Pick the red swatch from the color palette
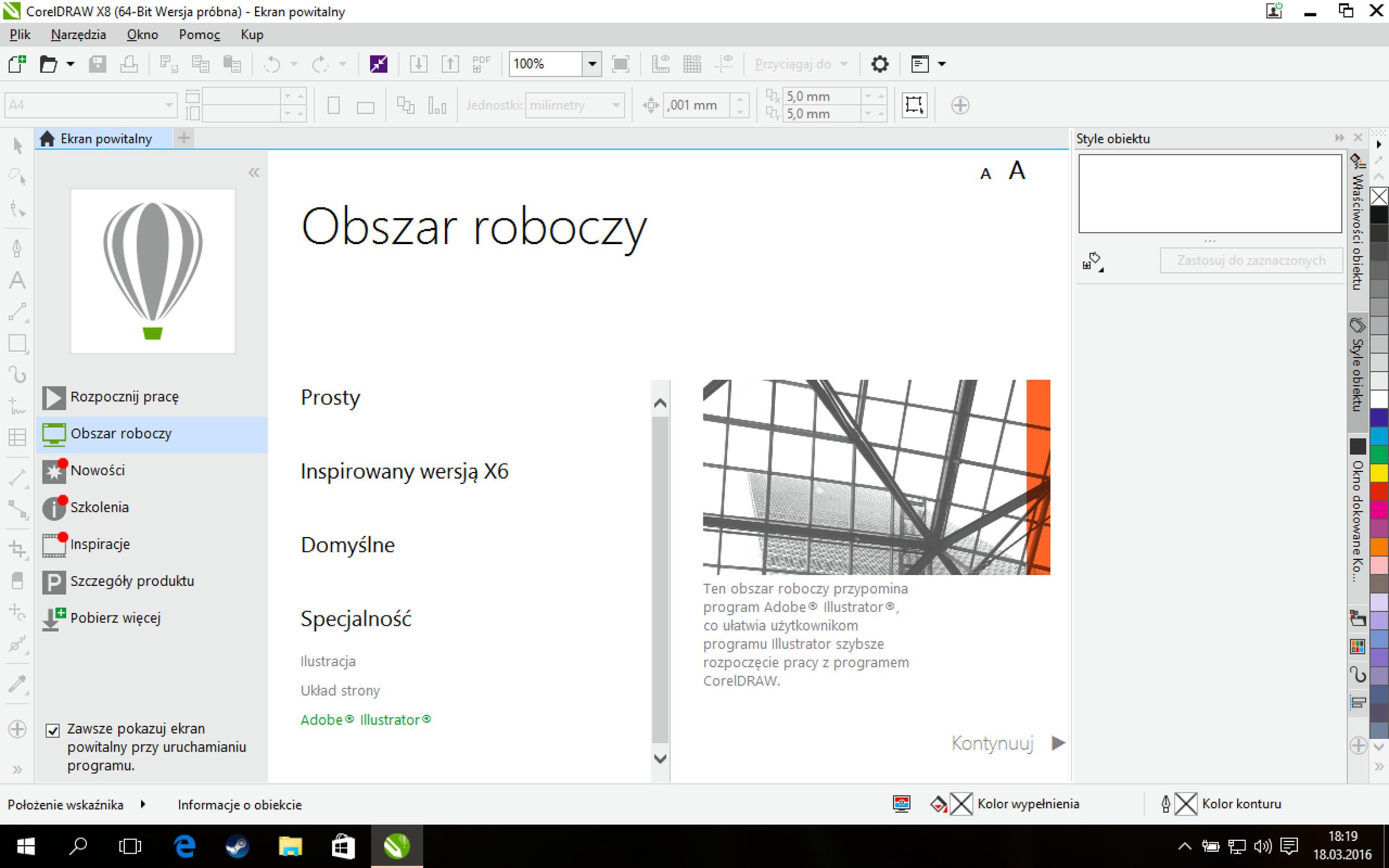Viewport: 1389px width, 868px height. click(1380, 490)
